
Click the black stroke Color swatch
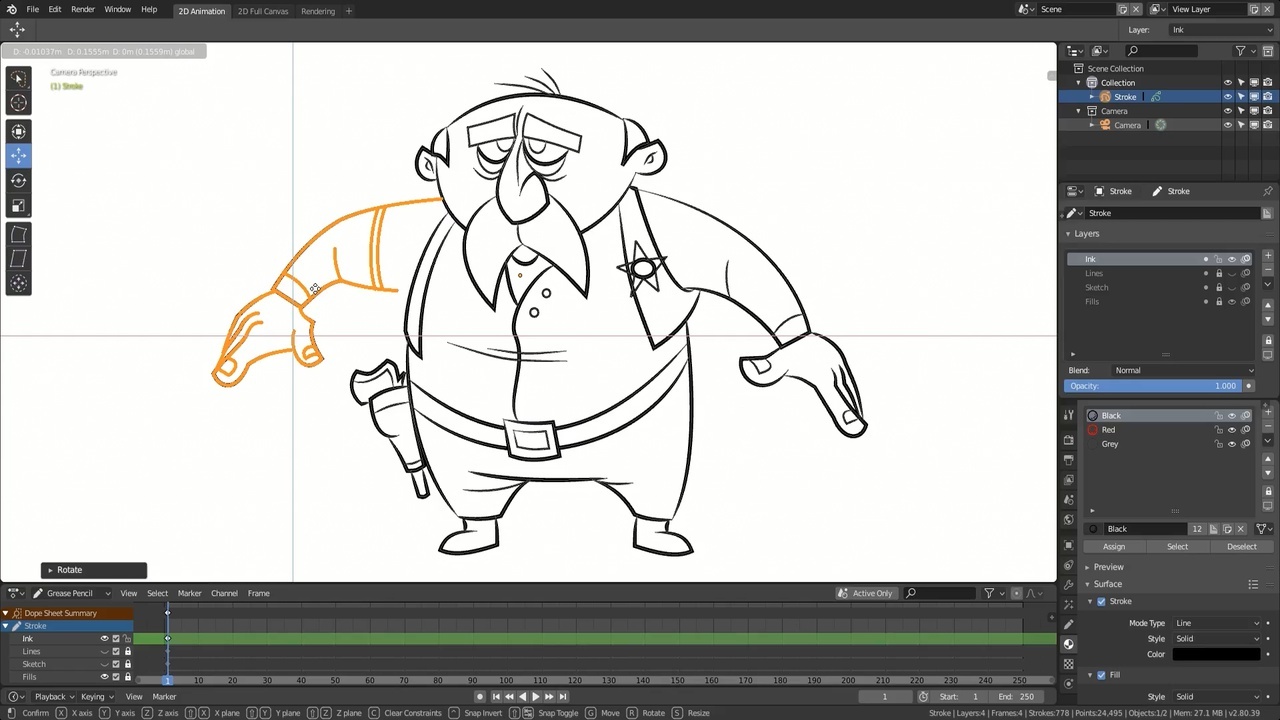point(1216,654)
